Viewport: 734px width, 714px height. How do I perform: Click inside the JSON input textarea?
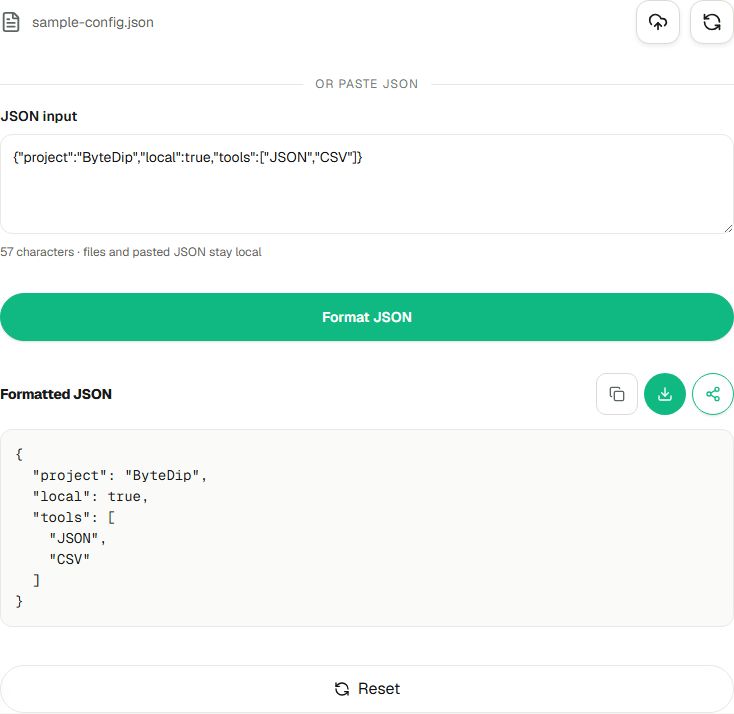pyautogui.click(x=367, y=184)
